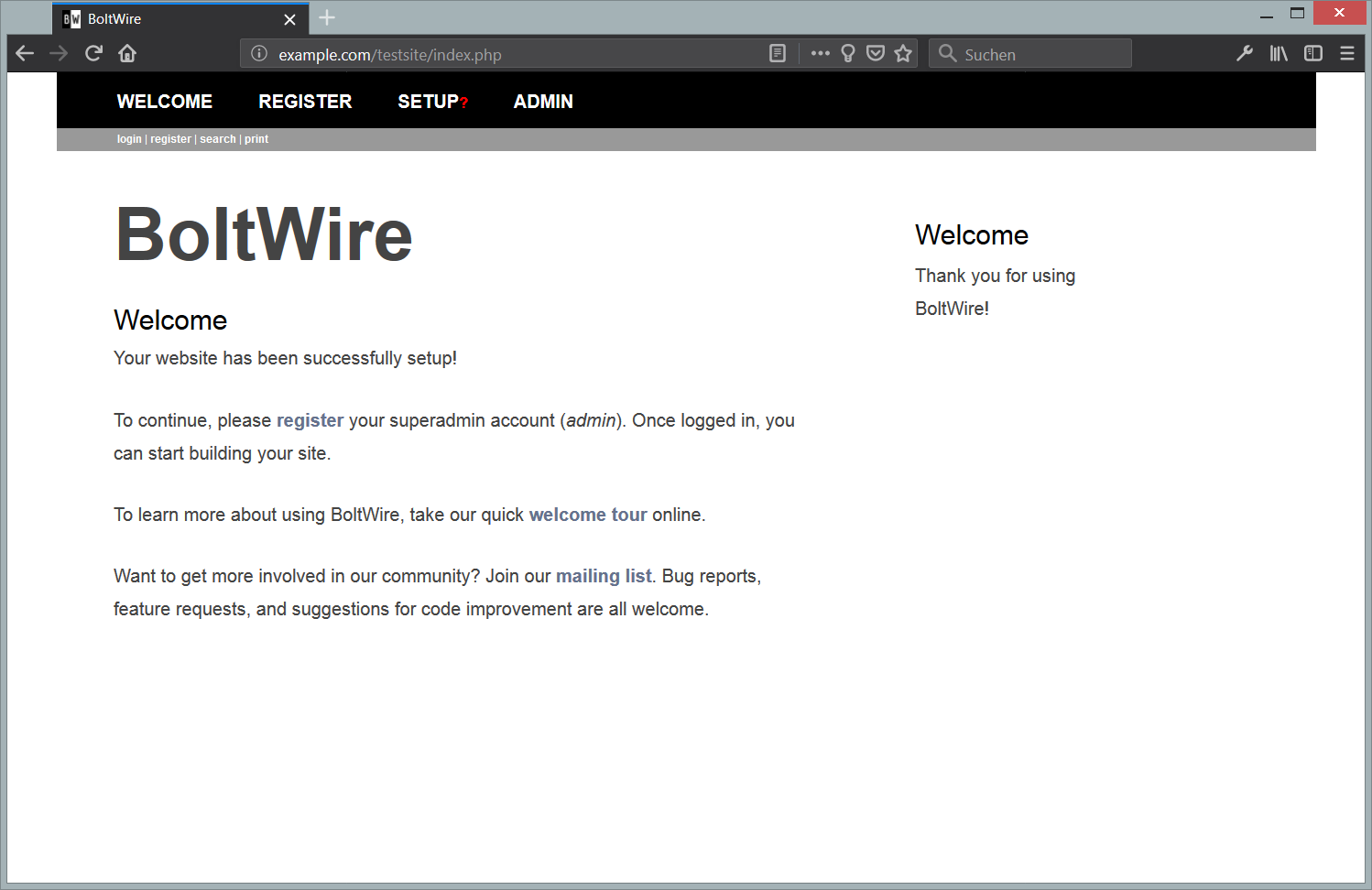Click the red question mark after SETUP
1372x890 pixels.
click(x=464, y=103)
